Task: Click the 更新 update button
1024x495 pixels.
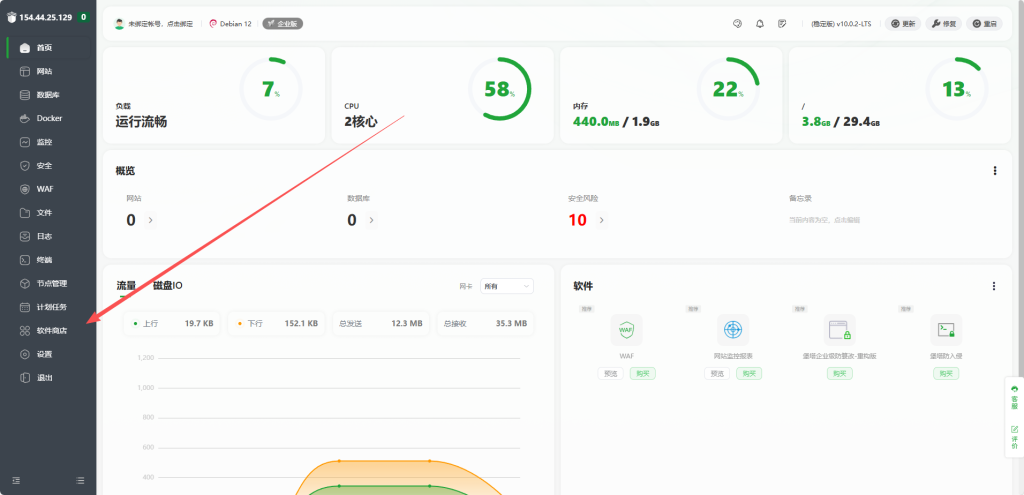Action: (902, 23)
